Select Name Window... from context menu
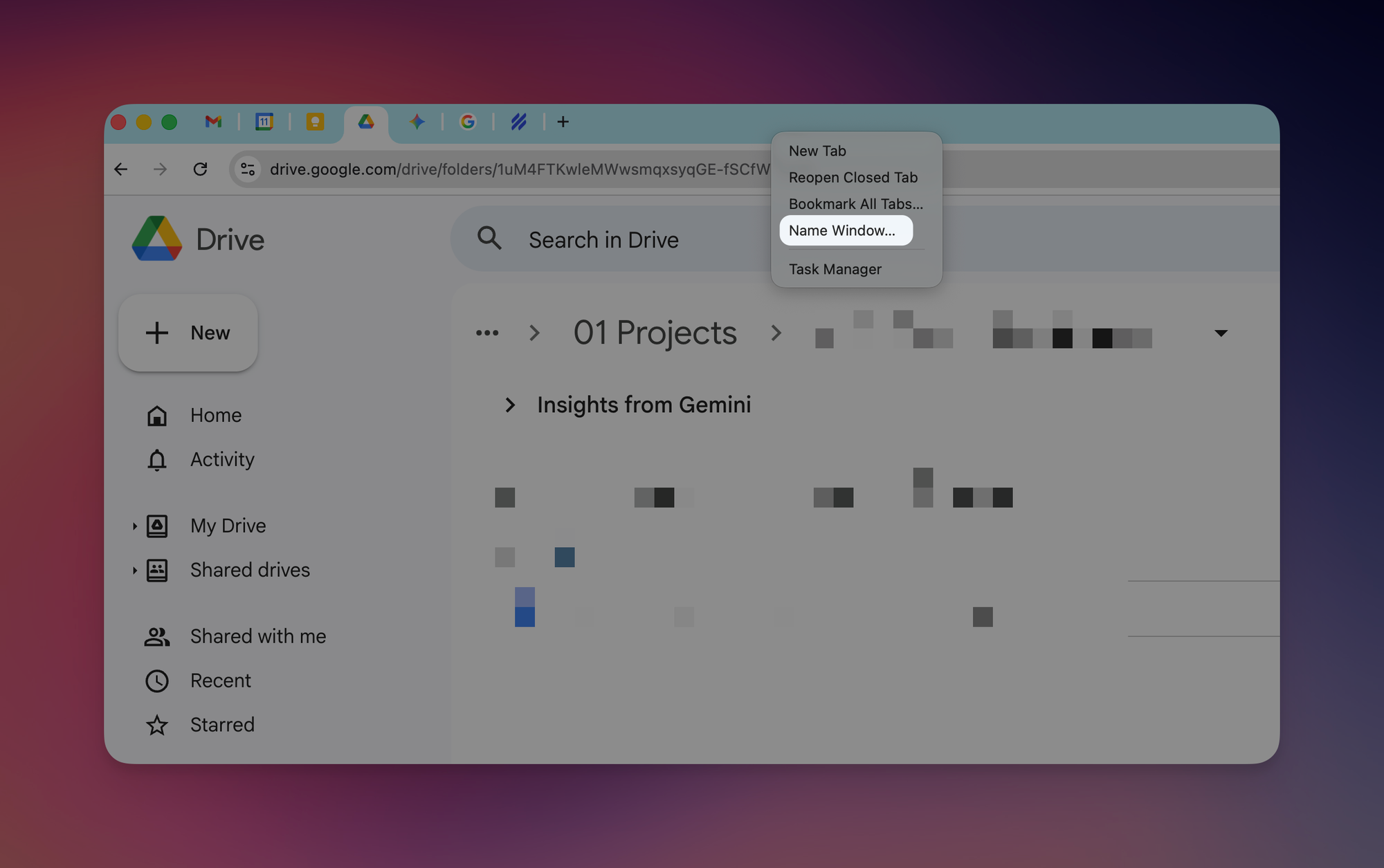This screenshot has width=1384, height=868. [x=841, y=230]
